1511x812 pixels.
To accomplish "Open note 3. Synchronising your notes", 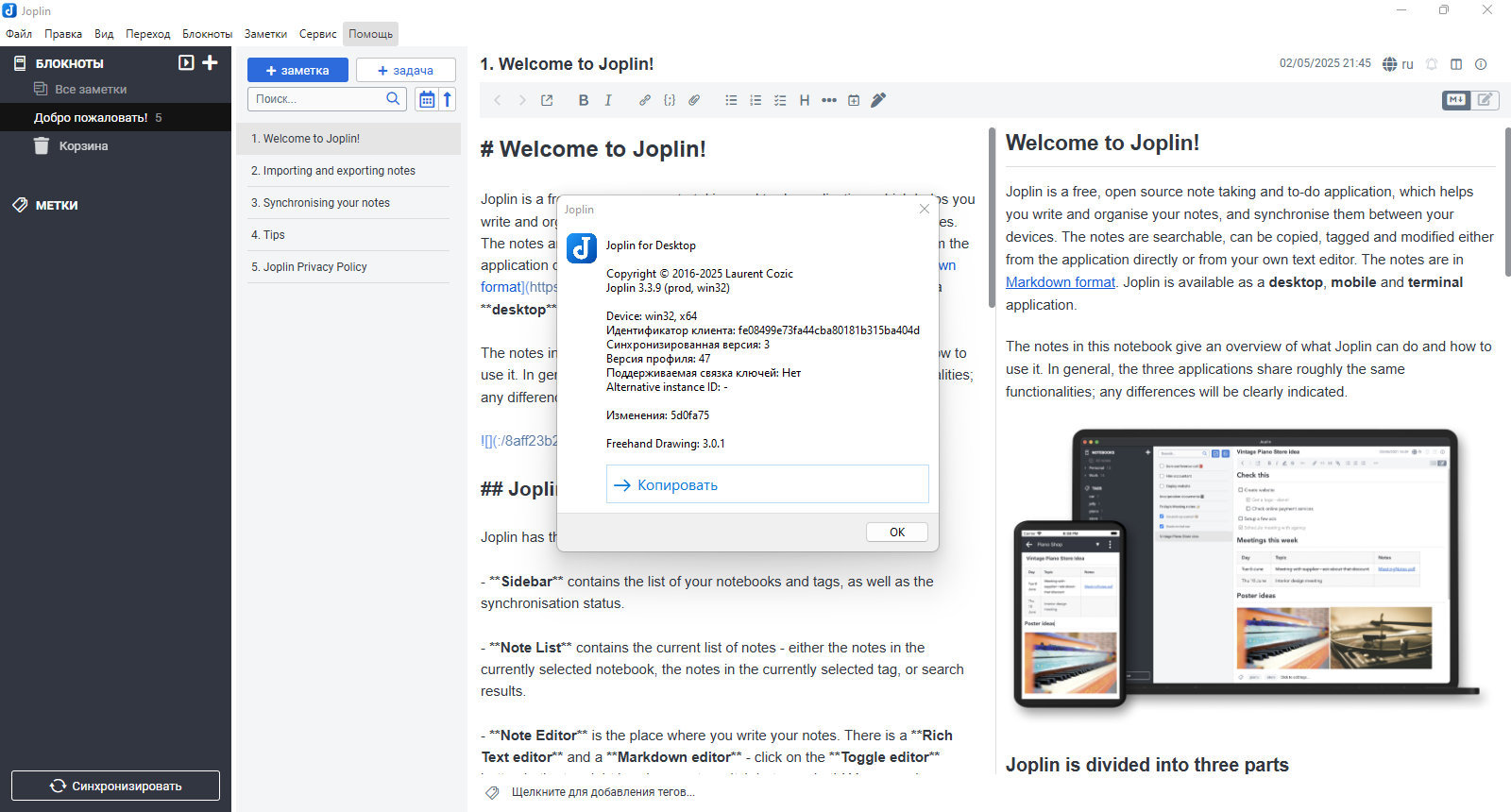I will pyautogui.click(x=348, y=203).
